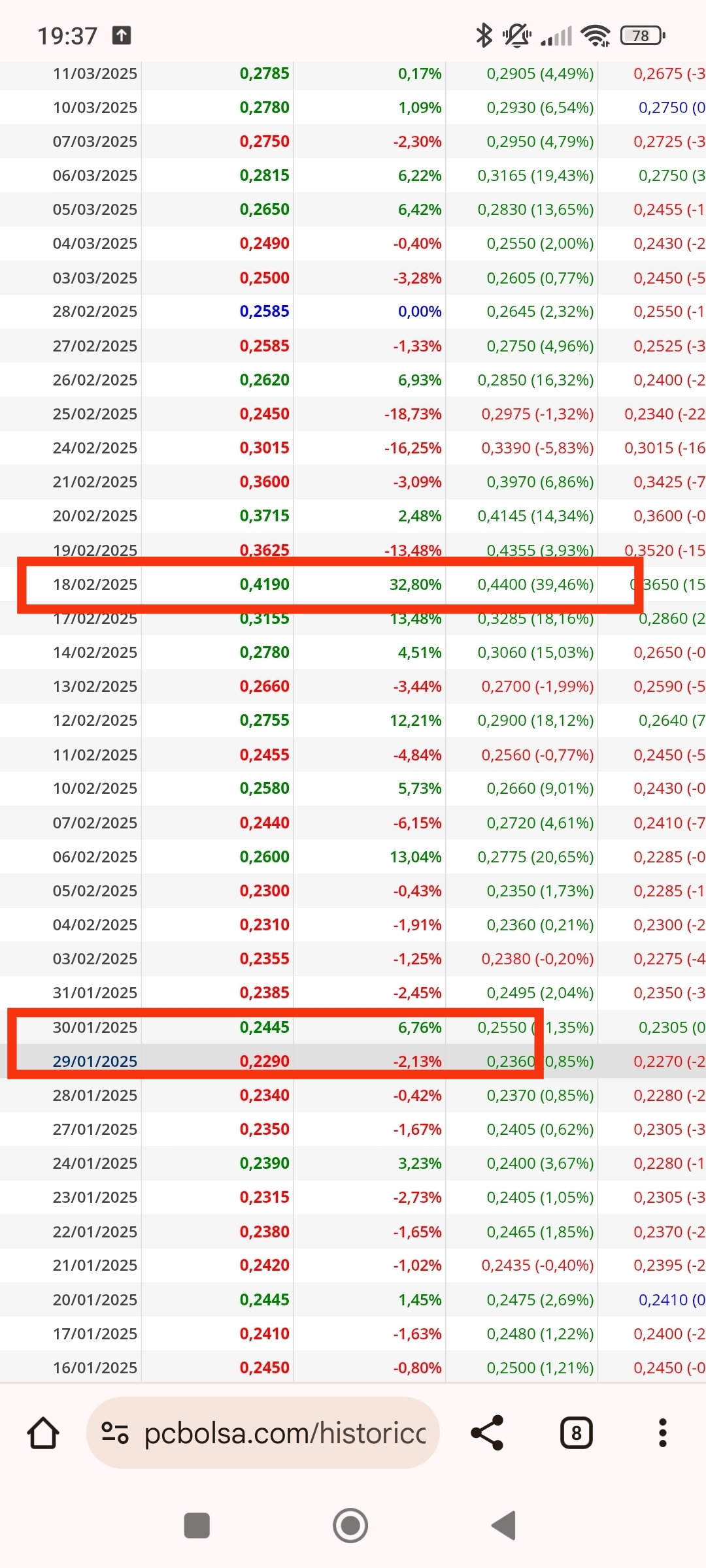Viewport: 706px width, 1568px height.
Task: Select date cell 16/01/2025
Action: 95,1367
